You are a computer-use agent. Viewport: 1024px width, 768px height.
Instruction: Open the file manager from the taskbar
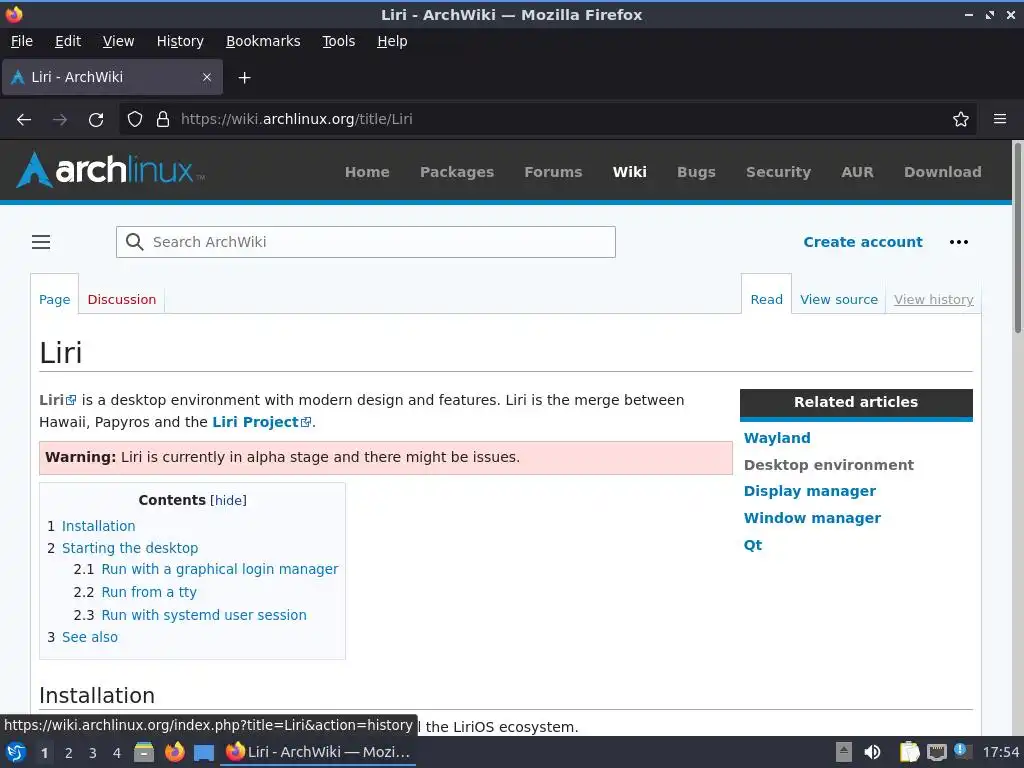[x=144, y=752]
